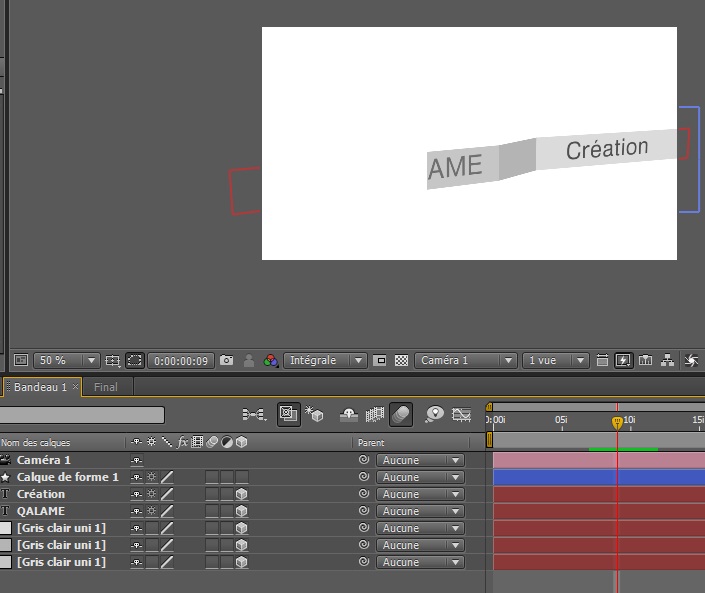This screenshot has width=705, height=593.
Task: Click the Draft 3D button in timeline
Action: coord(314,413)
